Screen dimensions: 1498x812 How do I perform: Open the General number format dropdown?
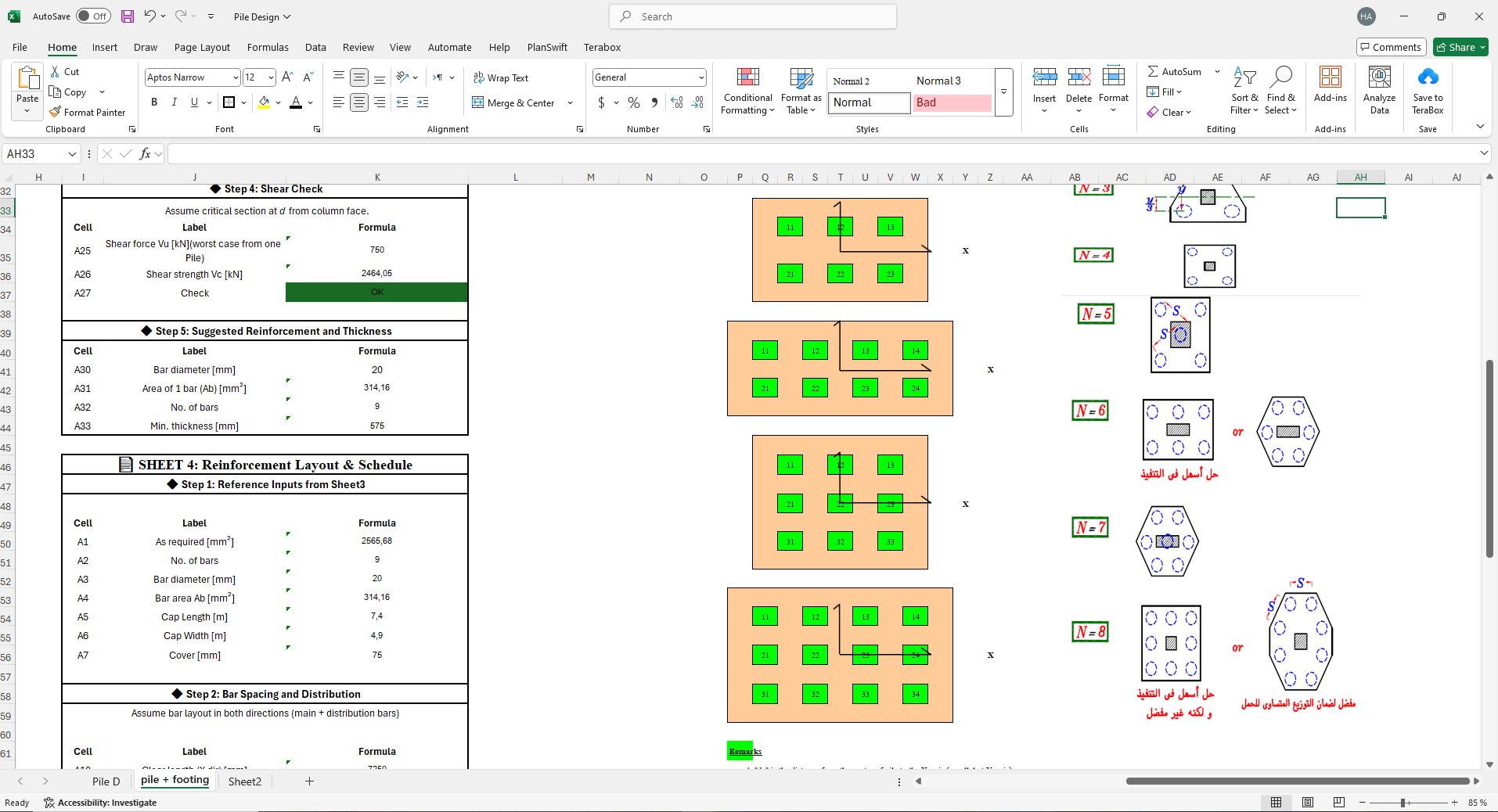click(701, 77)
